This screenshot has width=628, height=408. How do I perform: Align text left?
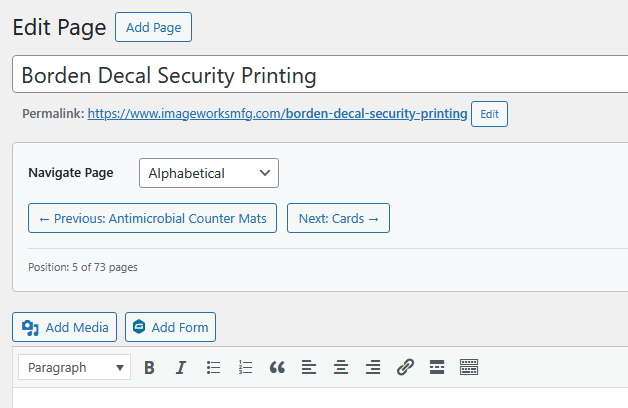pos(309,367)
